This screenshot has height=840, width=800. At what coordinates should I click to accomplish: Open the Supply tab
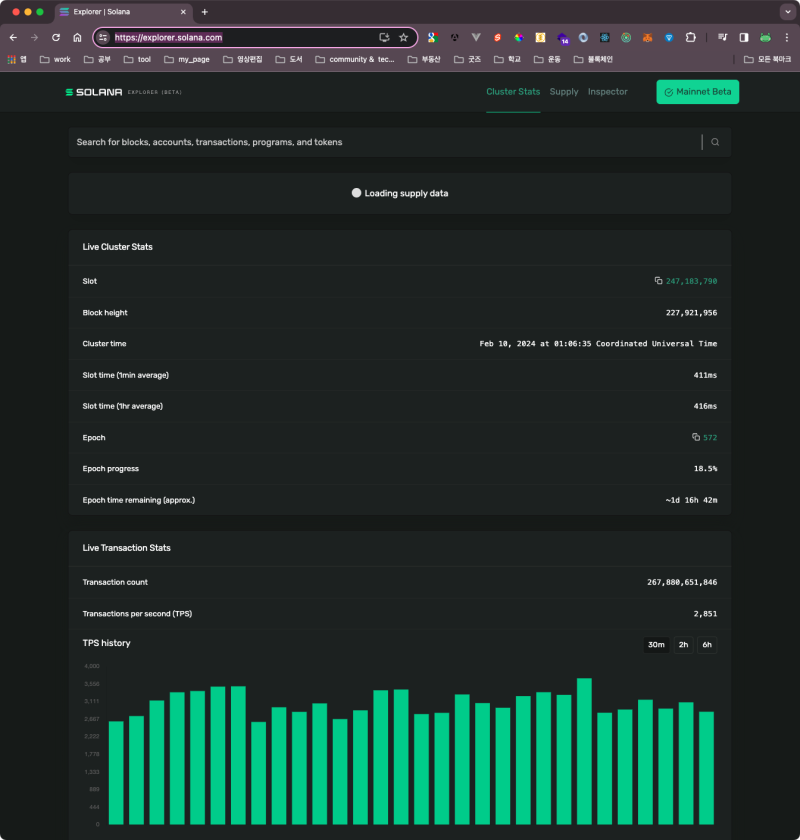coord(564,92)
